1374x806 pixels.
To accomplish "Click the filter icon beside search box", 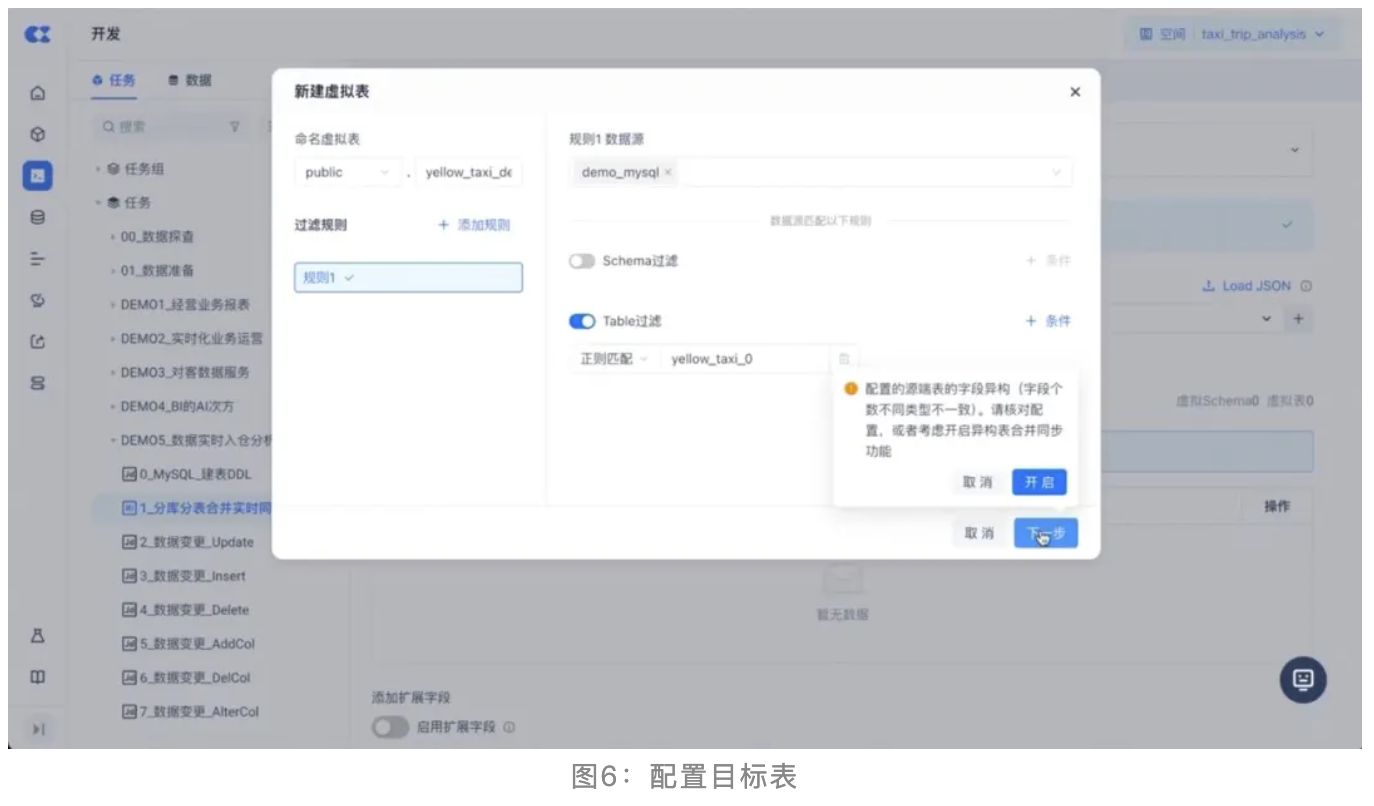I will [x=235, y=127].
